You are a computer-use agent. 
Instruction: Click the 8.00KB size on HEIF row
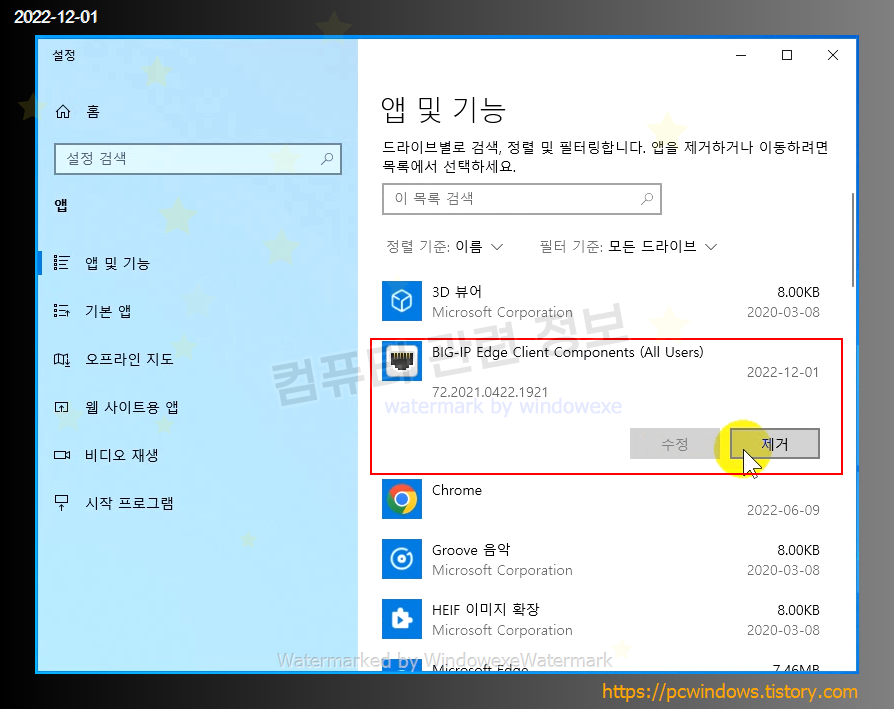pyautogui.click(x=798, y=610)
